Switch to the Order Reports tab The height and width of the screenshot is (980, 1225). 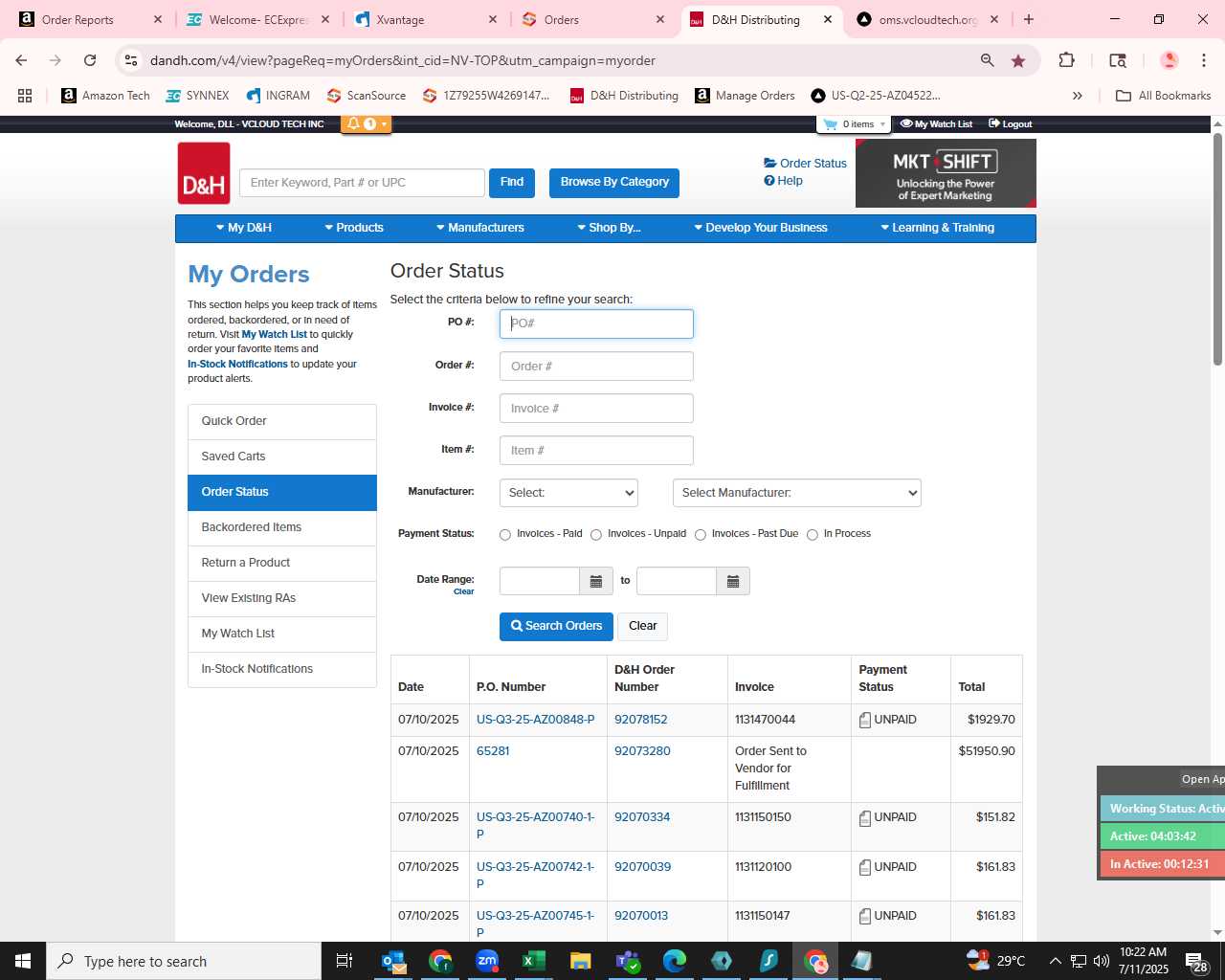[x=91, y=19]
